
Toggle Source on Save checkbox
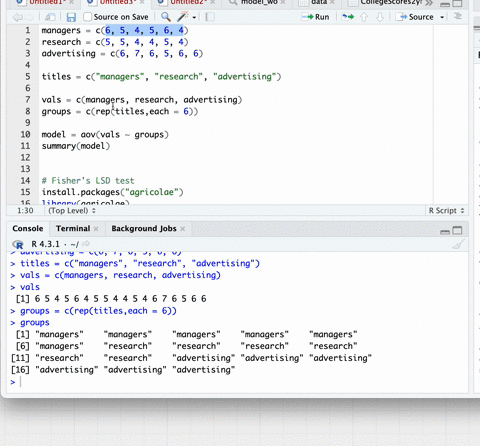click(x=87, y=17)
